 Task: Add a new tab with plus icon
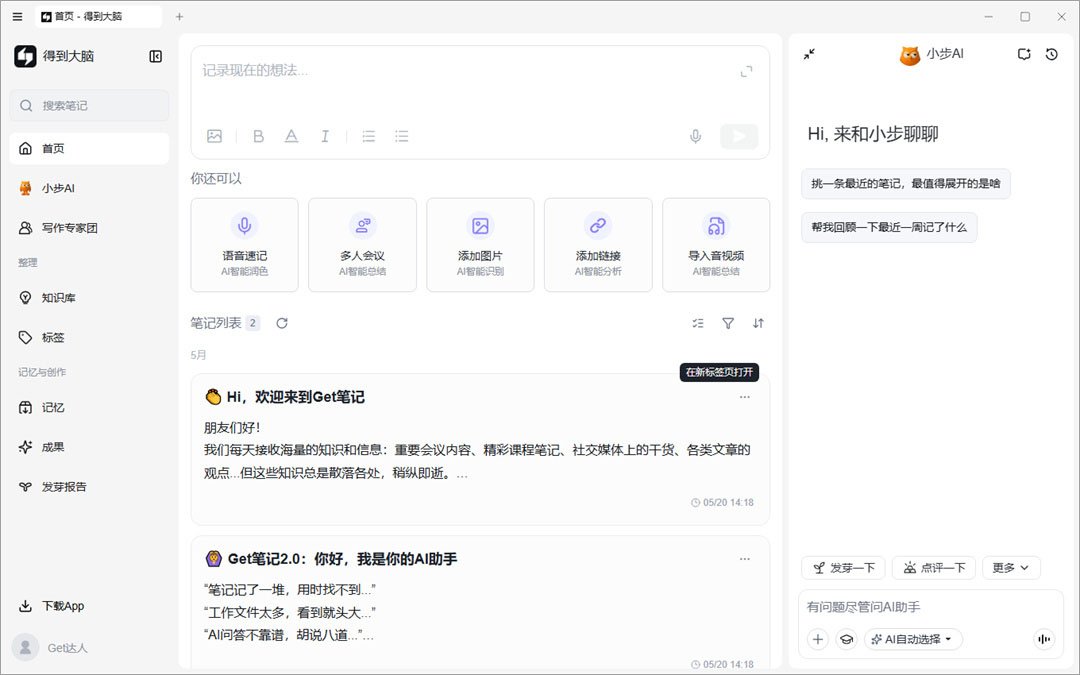point(179,17)
